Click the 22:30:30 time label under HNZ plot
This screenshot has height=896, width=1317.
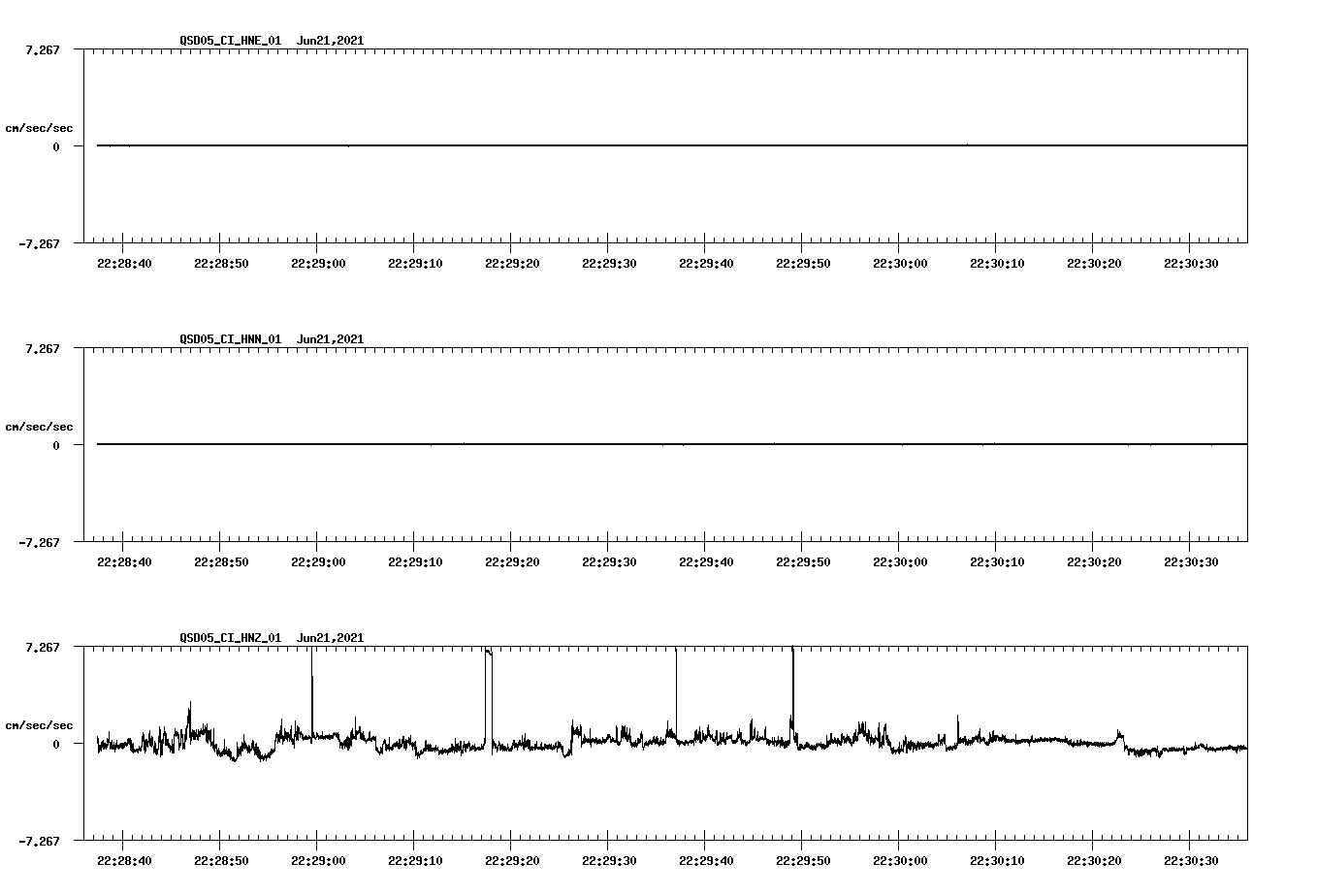[x=1191, y=861]
